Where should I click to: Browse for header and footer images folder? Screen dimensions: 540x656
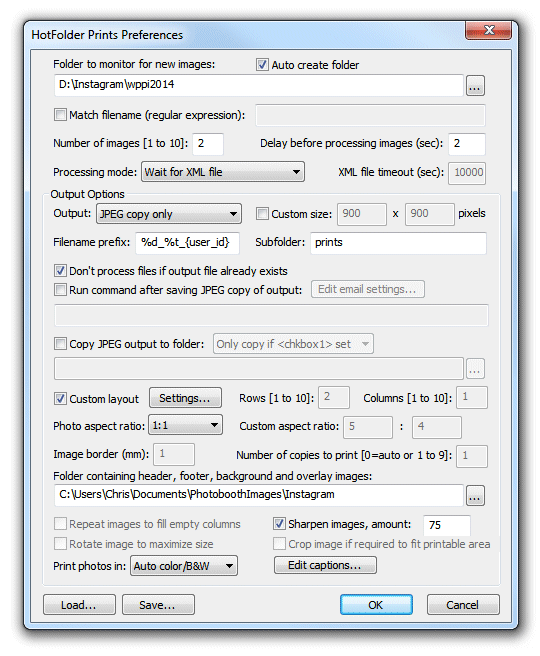pyautogui.click(x=475, y=496)
